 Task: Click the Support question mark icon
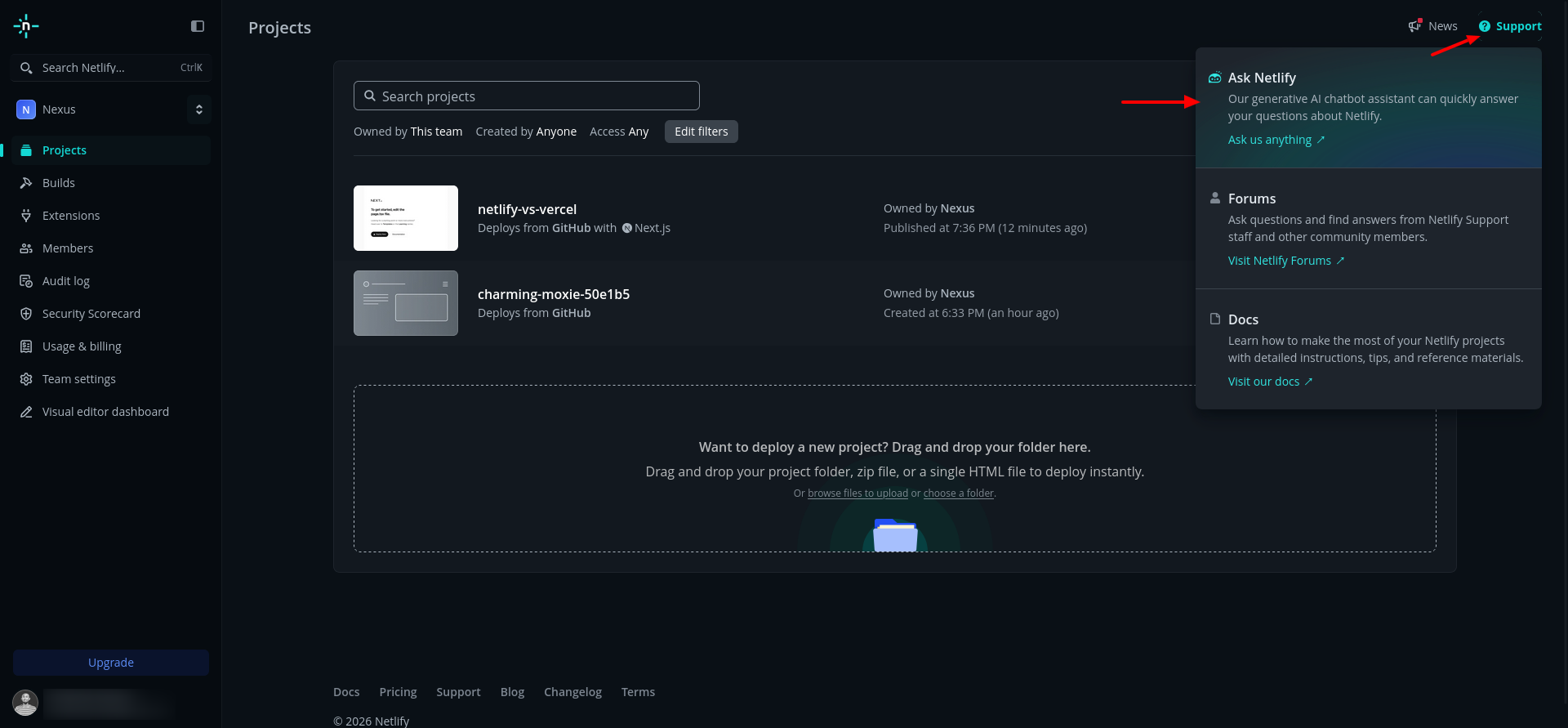pos(1485,26)
